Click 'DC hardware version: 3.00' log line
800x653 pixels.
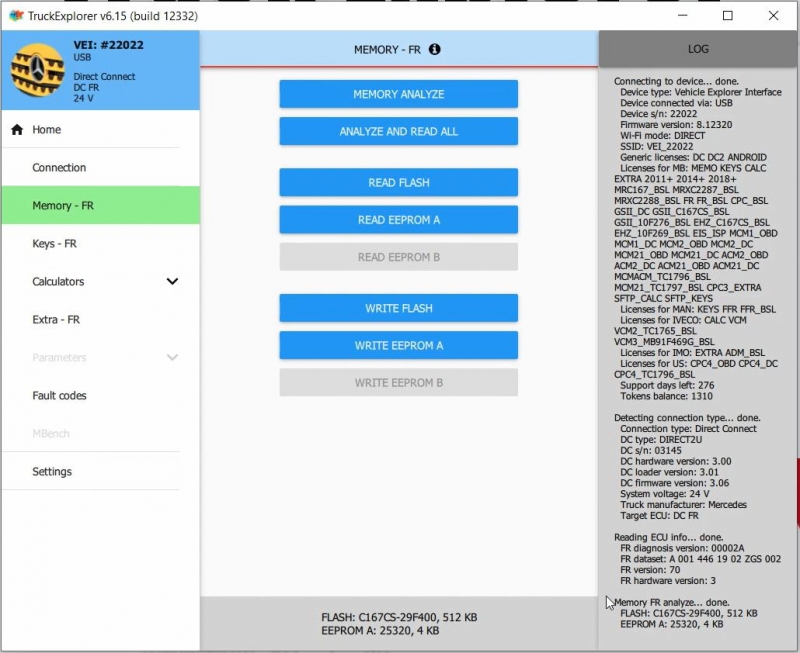(676, 461)
